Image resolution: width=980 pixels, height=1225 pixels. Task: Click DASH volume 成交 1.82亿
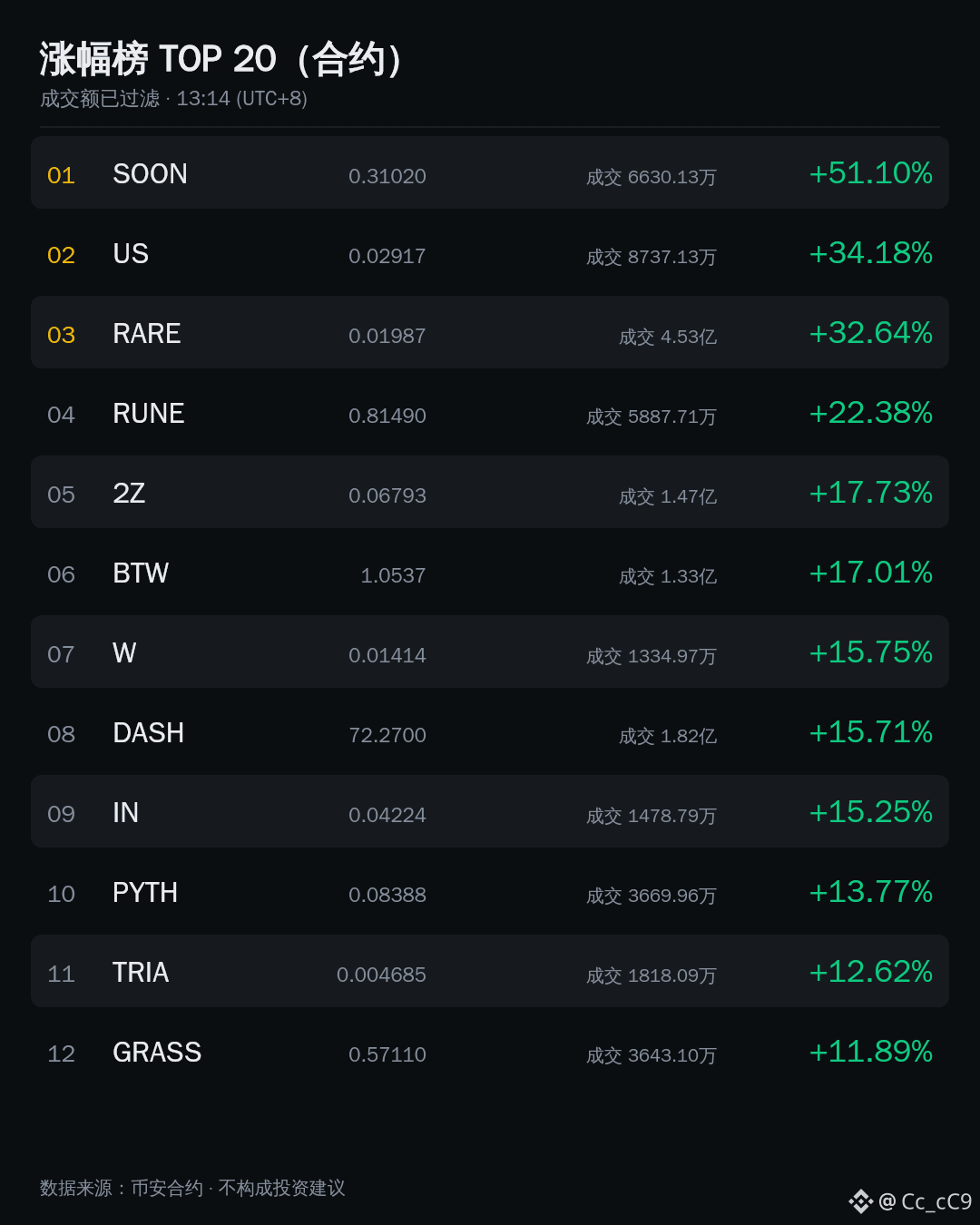(x=668, y=736)
